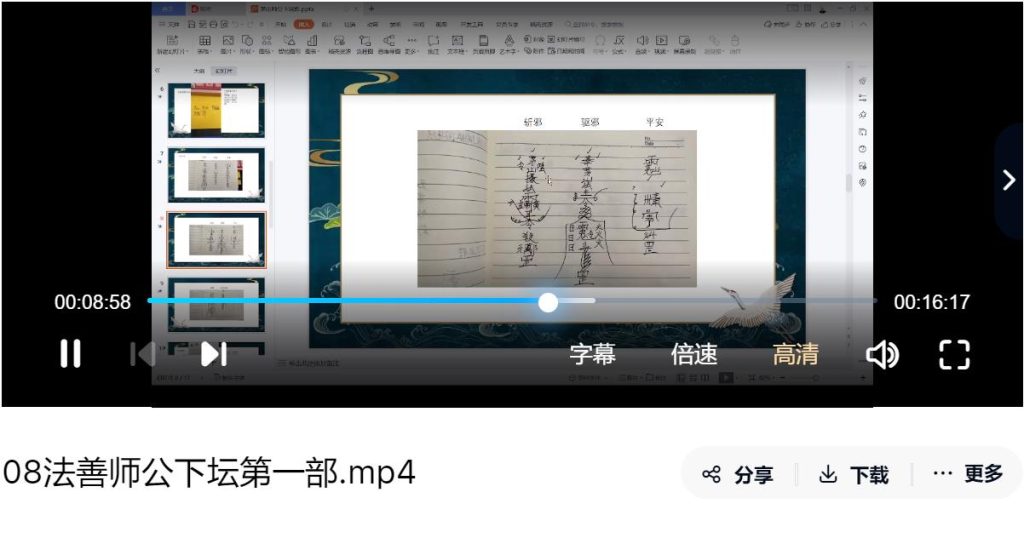Toggle subtitles with the 字幕 button
1024x538 pixels.
(592, 354)
